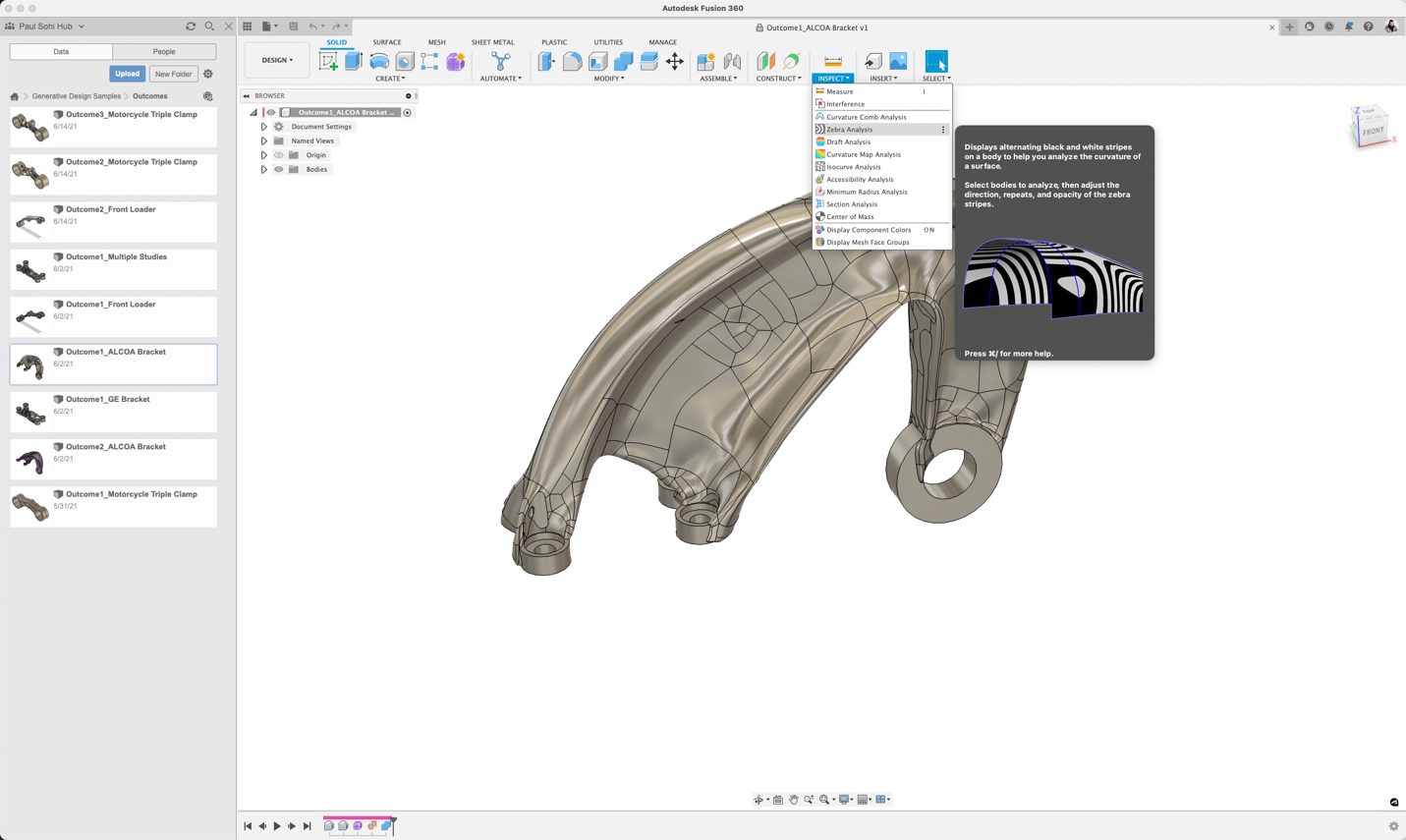Open the People tab in the data panel

click(x=164, y=50)
